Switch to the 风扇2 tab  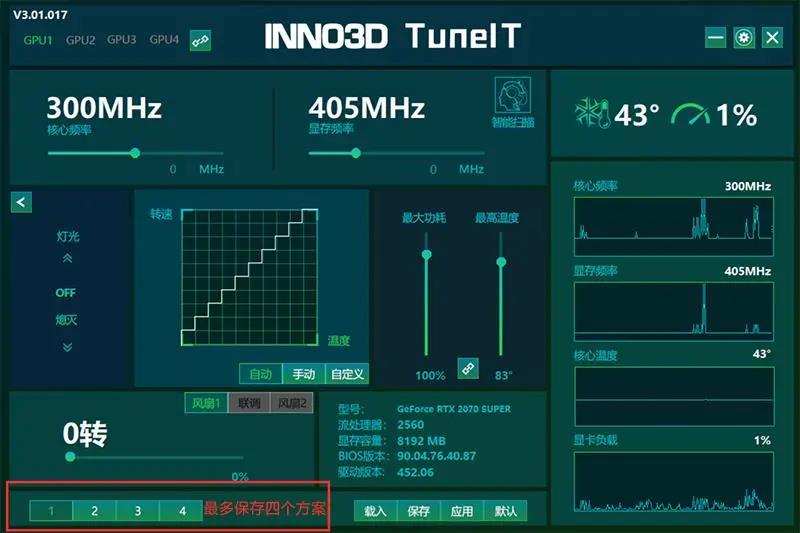pyautogui.click(x=292, y=403)
